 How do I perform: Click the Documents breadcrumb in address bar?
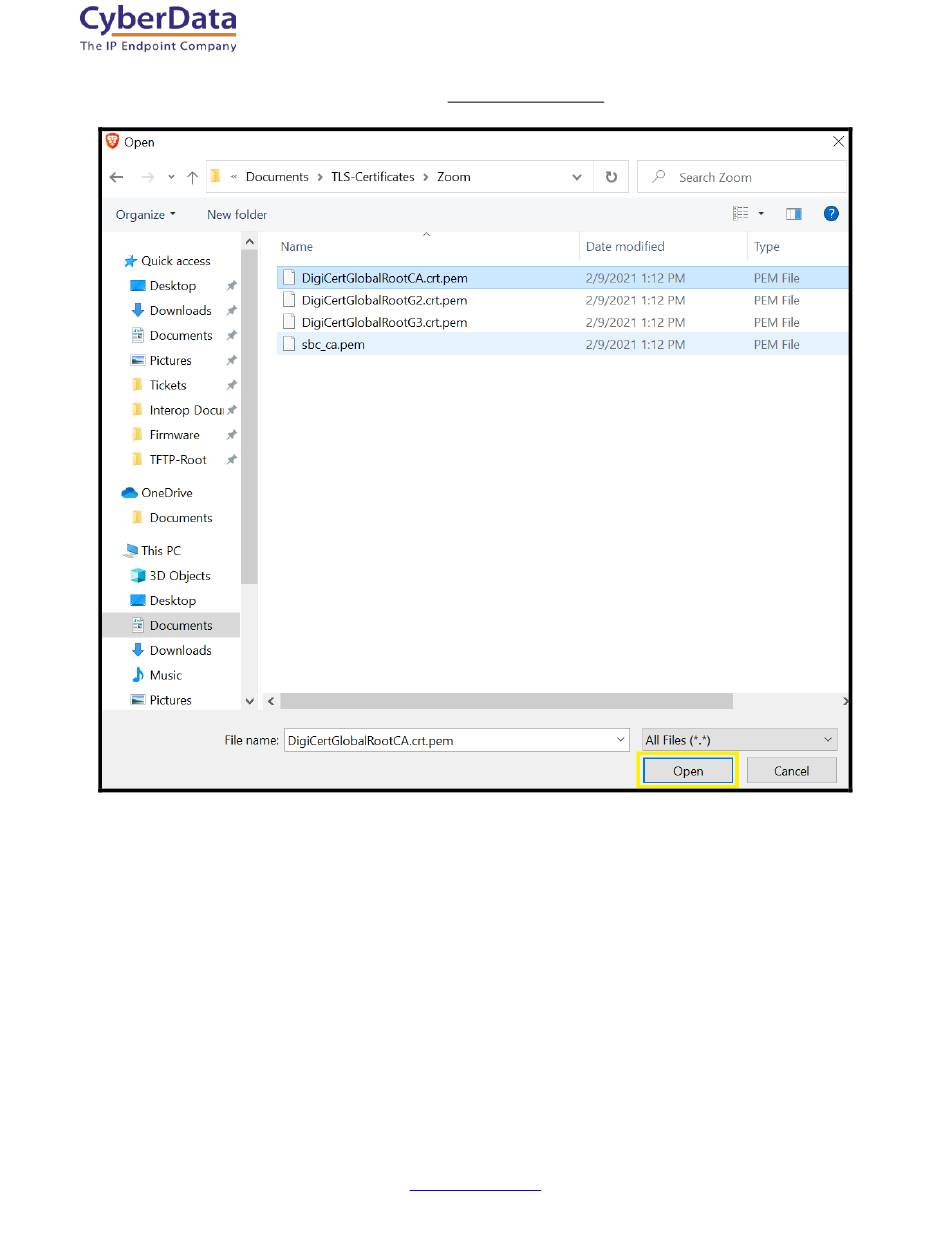(277, 177)
